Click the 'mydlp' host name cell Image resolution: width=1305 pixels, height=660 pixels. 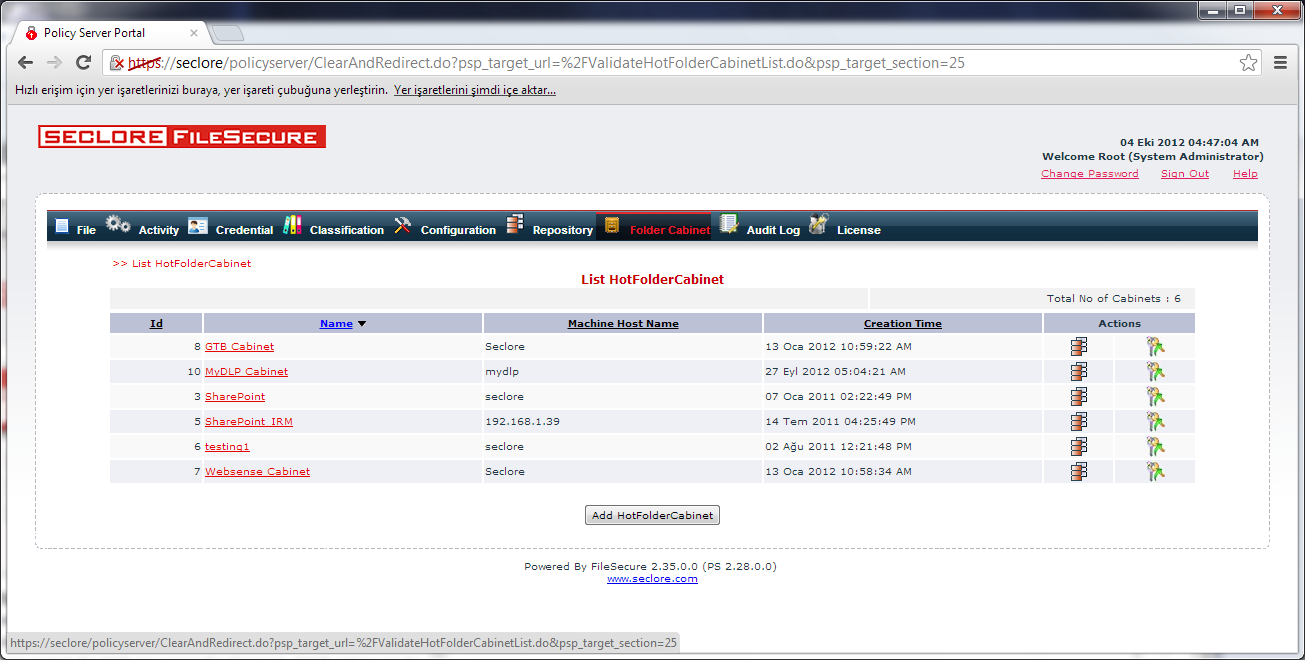[x=502, y=372]
